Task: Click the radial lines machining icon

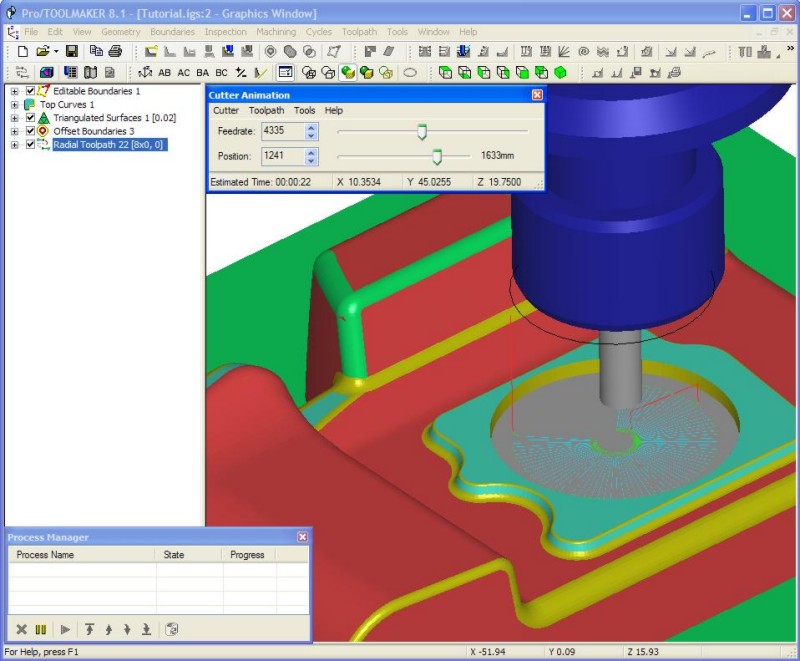Action: pyautogui.click(x=564, y=52)
